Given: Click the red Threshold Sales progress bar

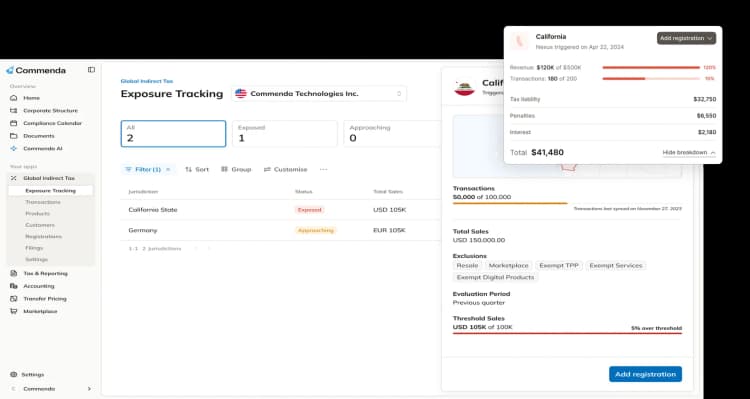Looking at the screenshot, I should (x=567, y=333).
